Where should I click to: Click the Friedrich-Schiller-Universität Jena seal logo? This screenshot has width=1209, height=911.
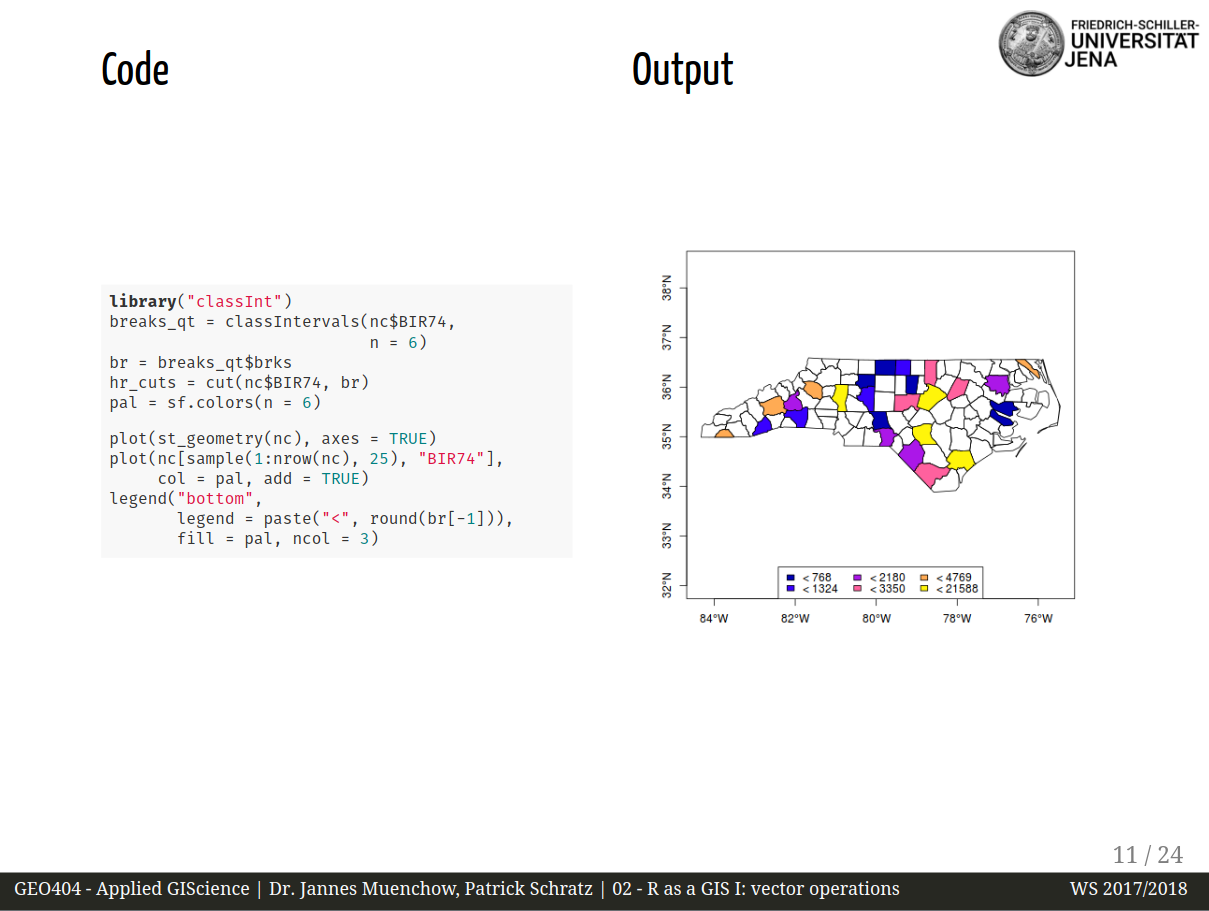coord(1032,43)
